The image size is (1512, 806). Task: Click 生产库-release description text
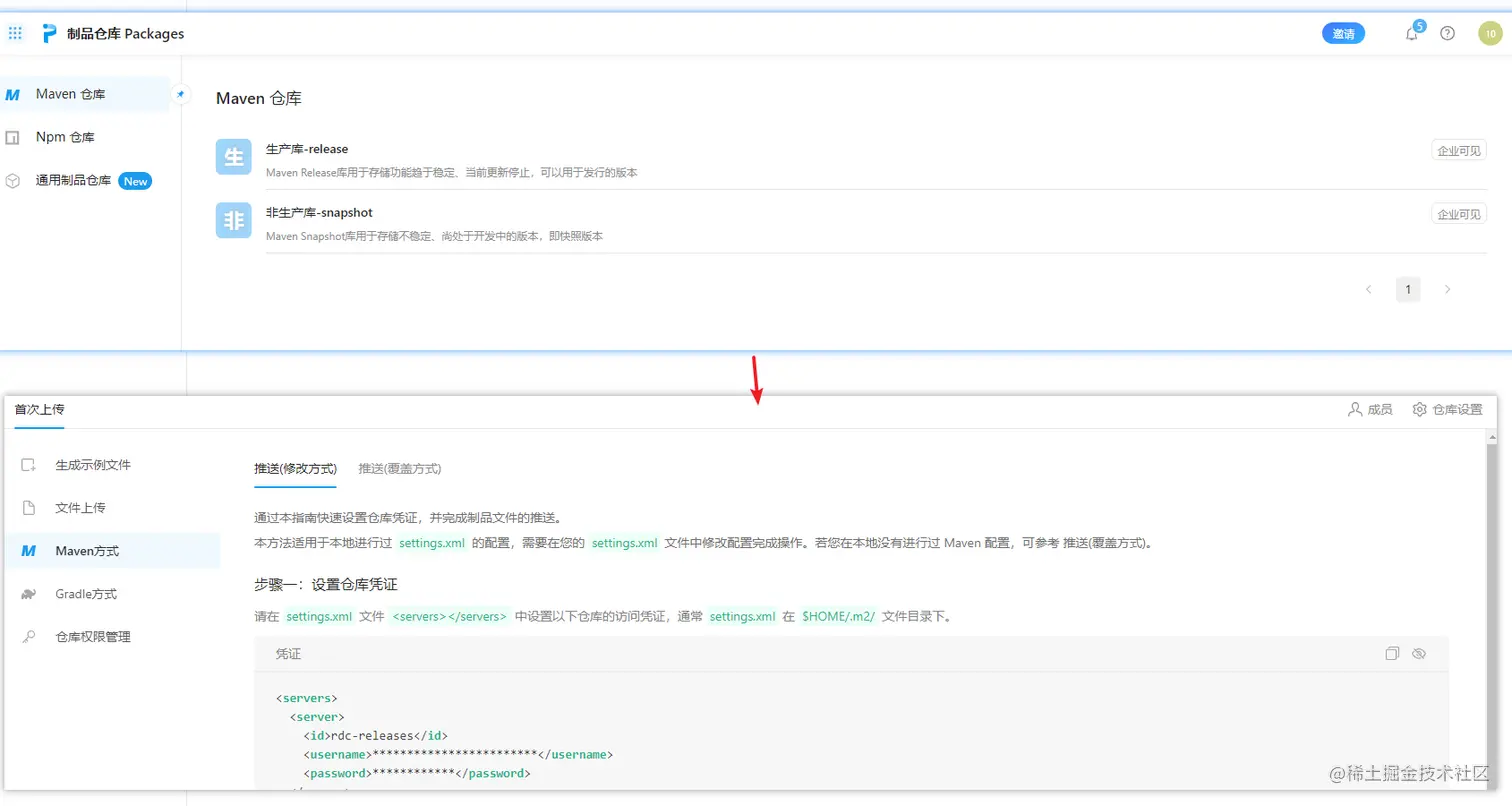452,173
